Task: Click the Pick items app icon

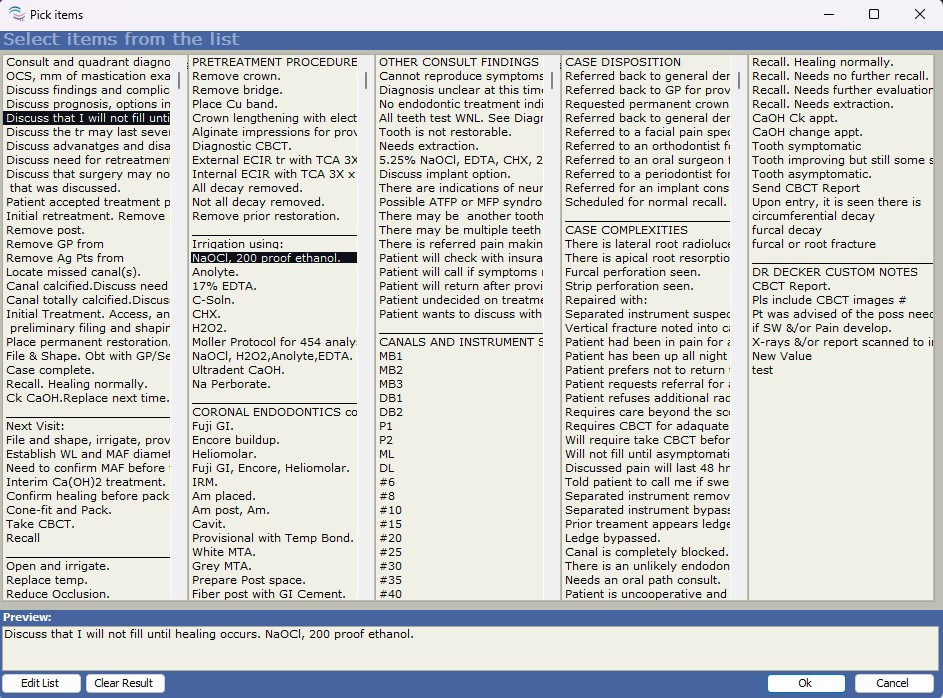Action: 15,14
